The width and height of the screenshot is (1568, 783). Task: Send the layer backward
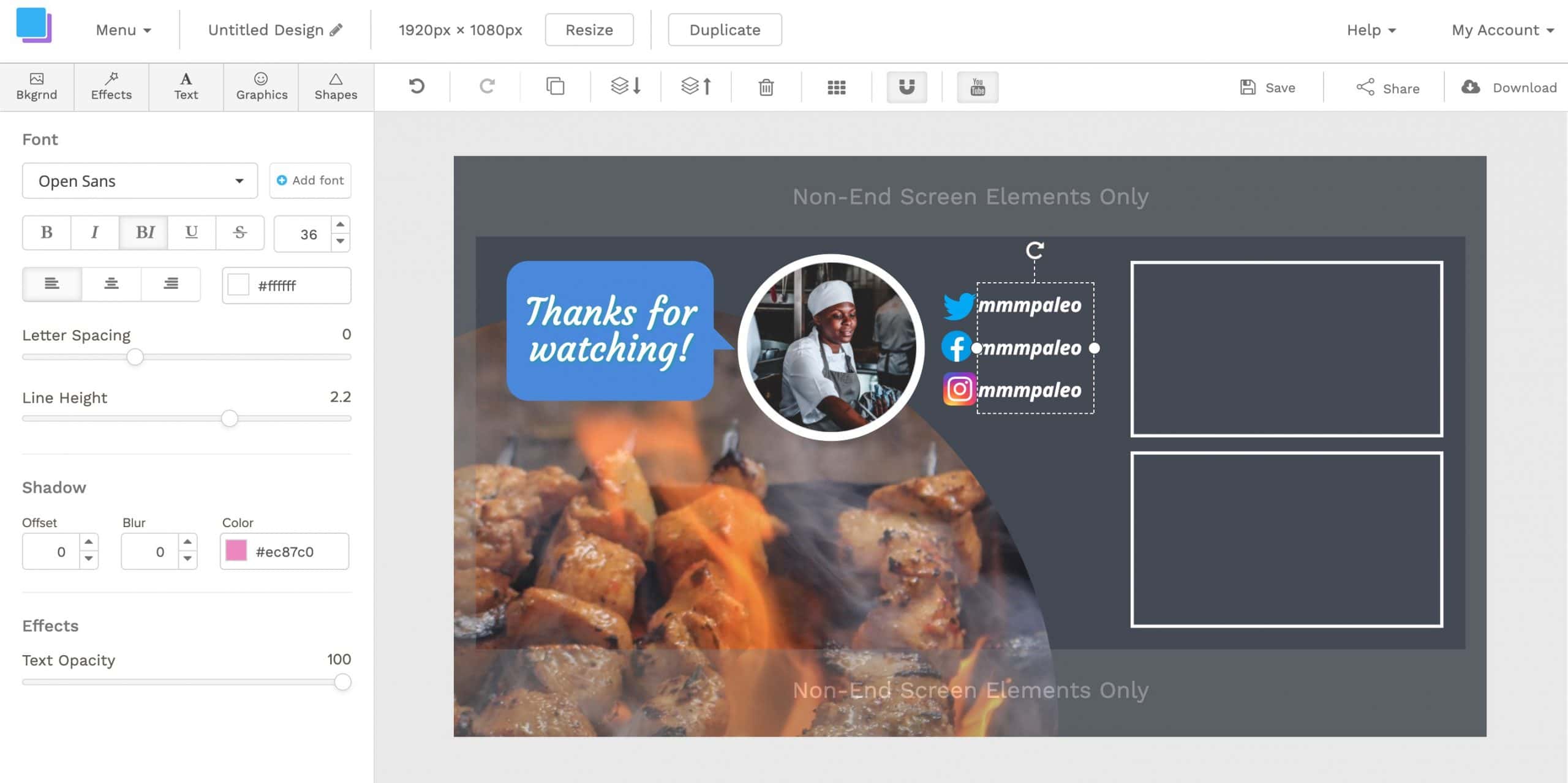(626, 86)
